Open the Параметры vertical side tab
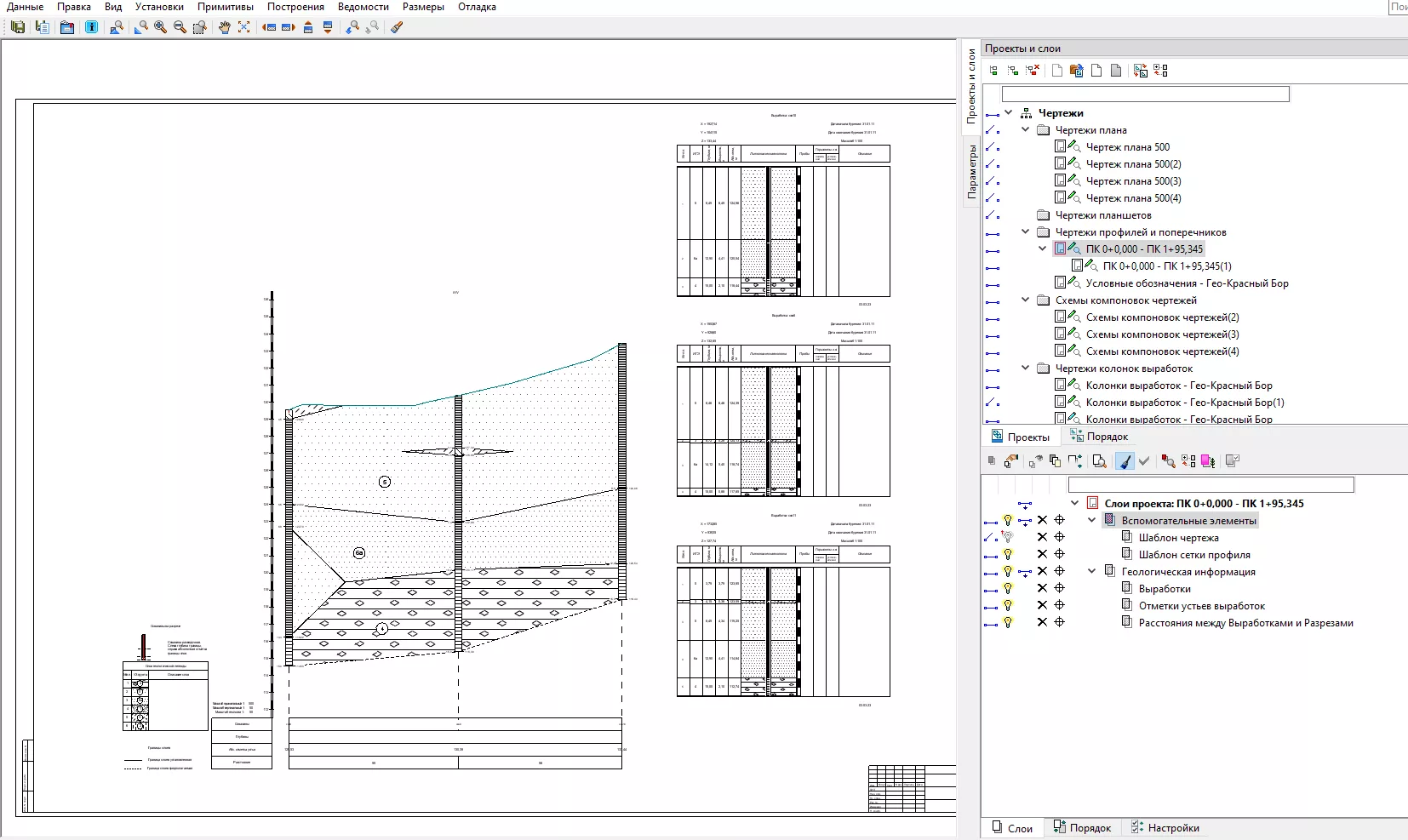Image resolution: width=1408 pixels, height=840 pixels. click(x=971, y=172)
